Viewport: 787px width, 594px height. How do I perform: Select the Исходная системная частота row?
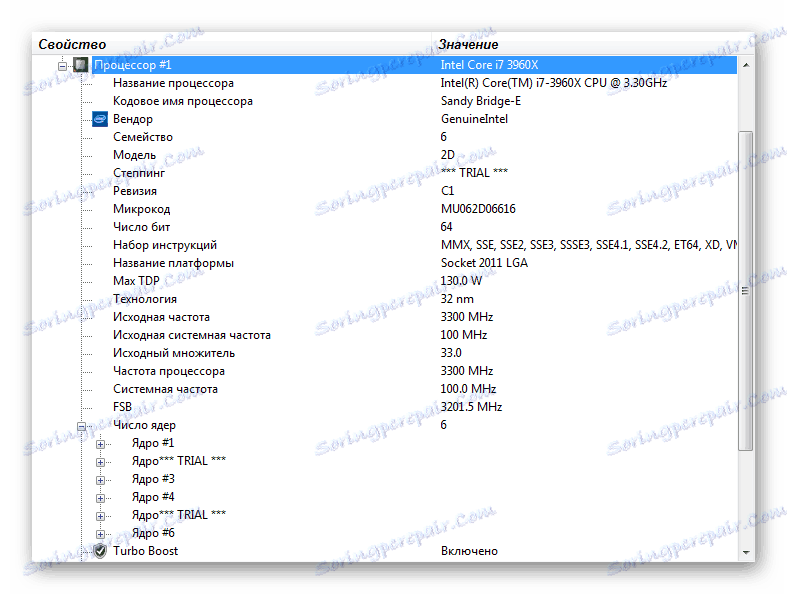pos(414,335)
